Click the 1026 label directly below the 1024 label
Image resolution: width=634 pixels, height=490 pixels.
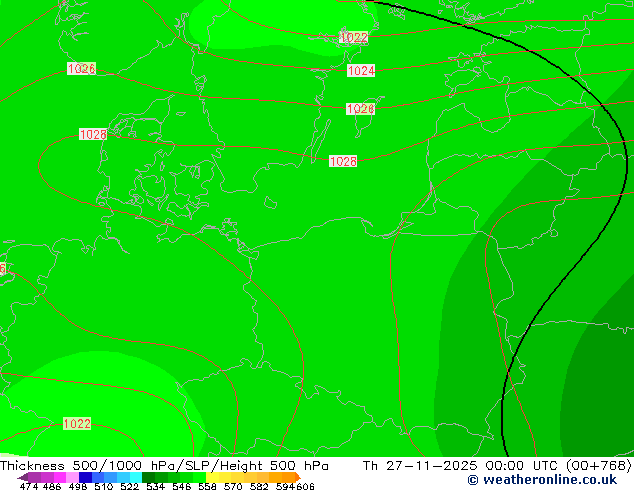pyautogui.click(x=360, y=109)
